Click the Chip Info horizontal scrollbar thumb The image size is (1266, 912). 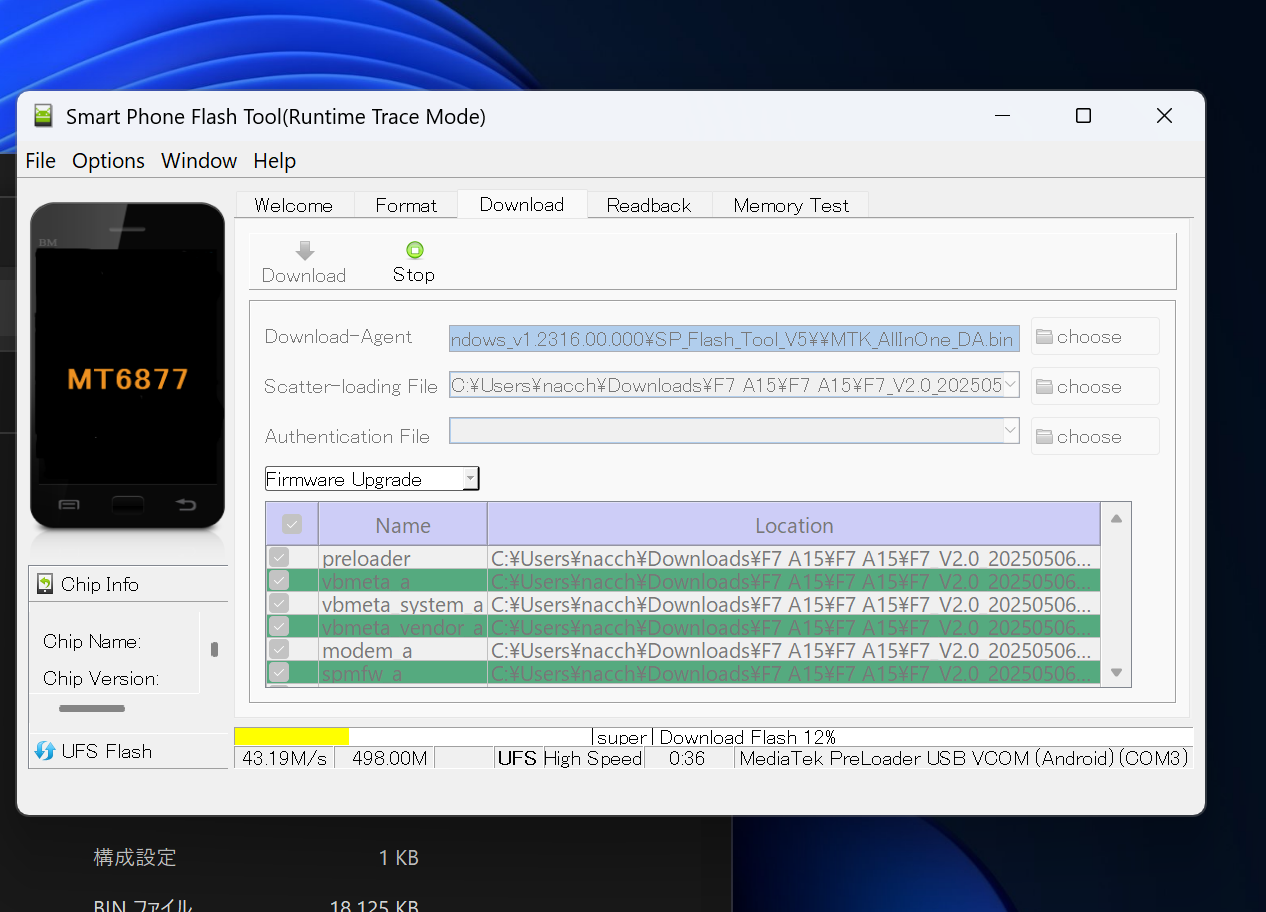(92, 709)
